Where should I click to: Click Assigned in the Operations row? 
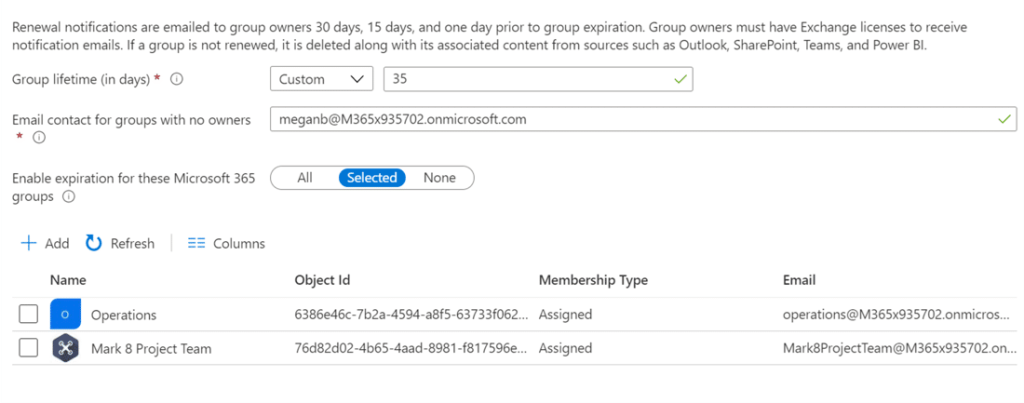[566, 315]
